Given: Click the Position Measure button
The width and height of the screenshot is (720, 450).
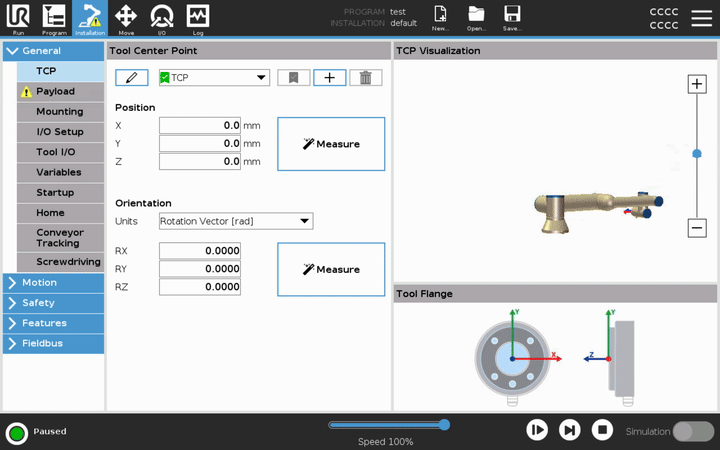Looking at the screenshot, I should tap(331, 144).
